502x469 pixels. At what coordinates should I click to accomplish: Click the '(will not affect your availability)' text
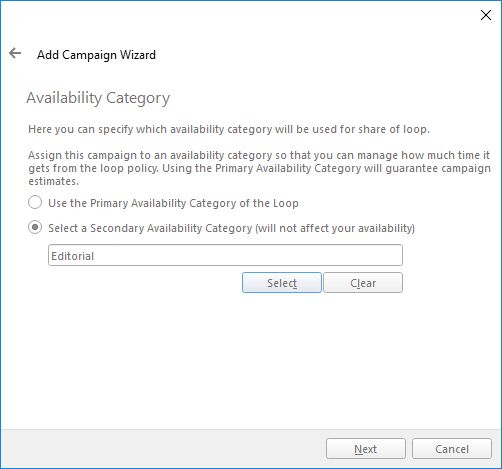(335, 228)
